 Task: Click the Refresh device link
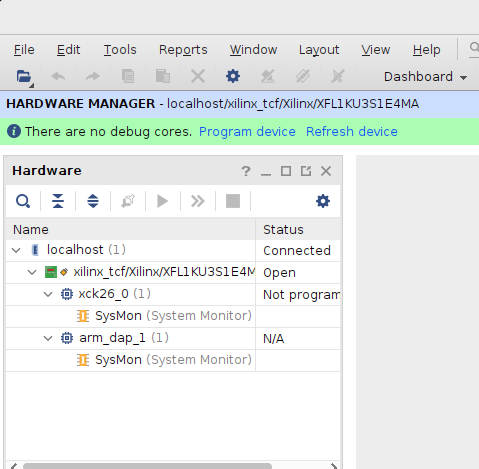pos(352,132)
